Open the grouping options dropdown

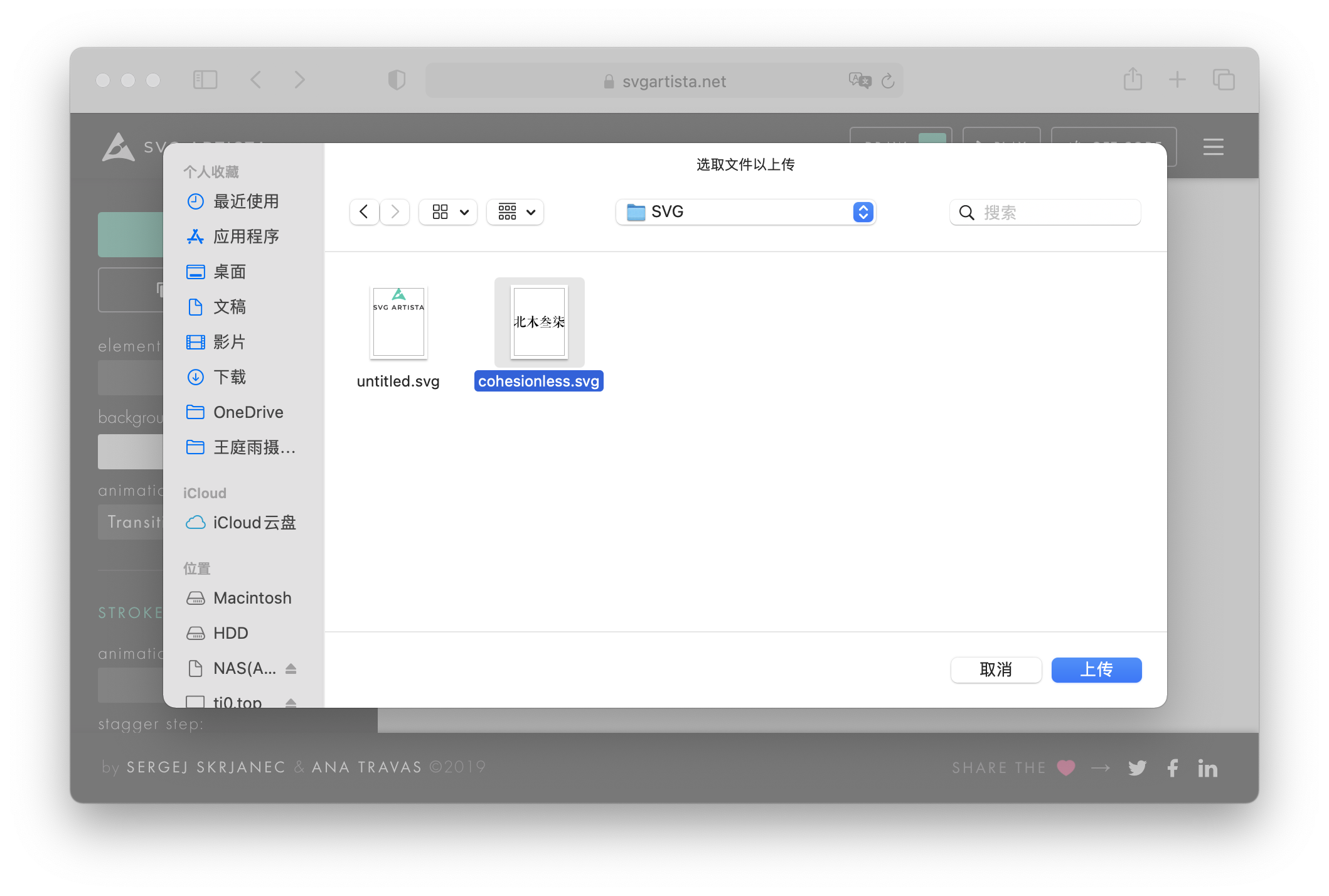click(515, 212)
